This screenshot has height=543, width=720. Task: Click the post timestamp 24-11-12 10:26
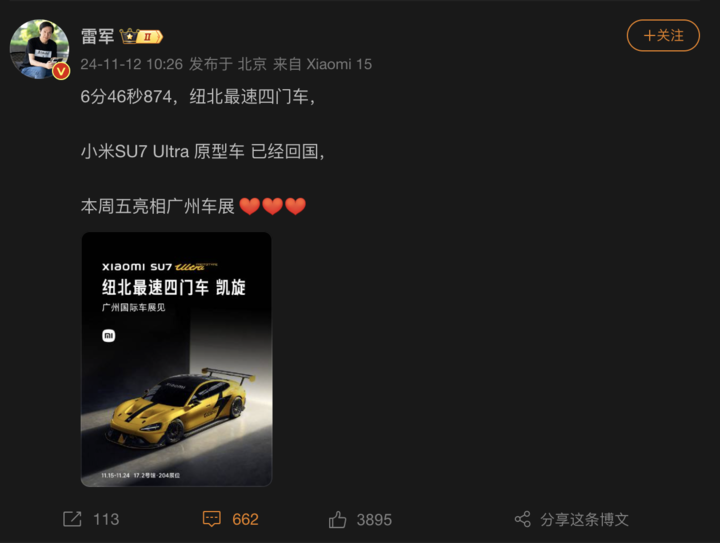pyautogui.click(x=131, y=64)
